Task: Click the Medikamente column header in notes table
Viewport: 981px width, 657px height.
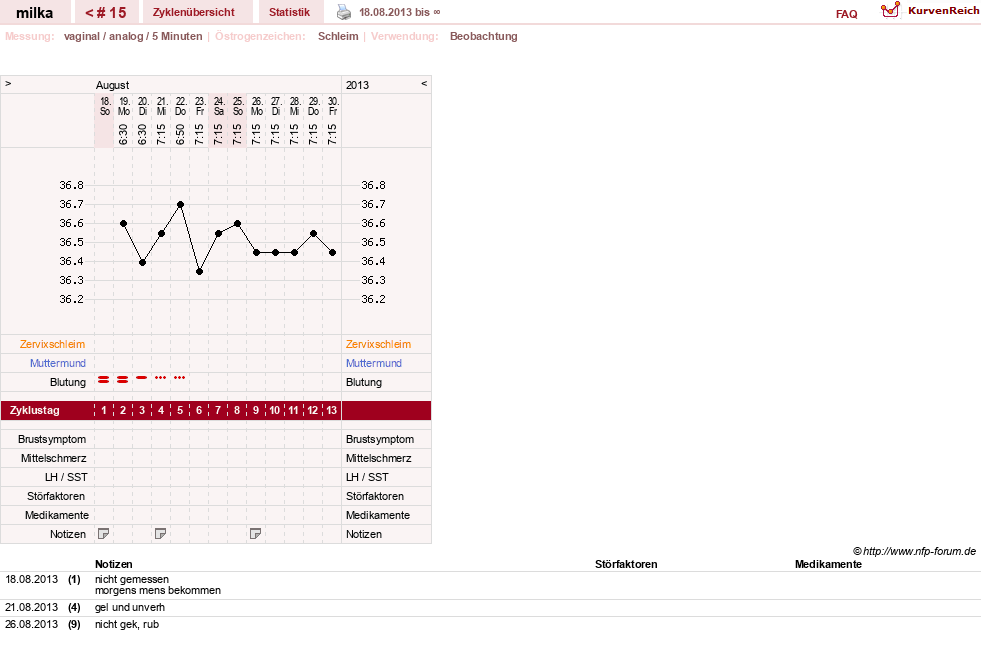Action: [x=828, y=564]
